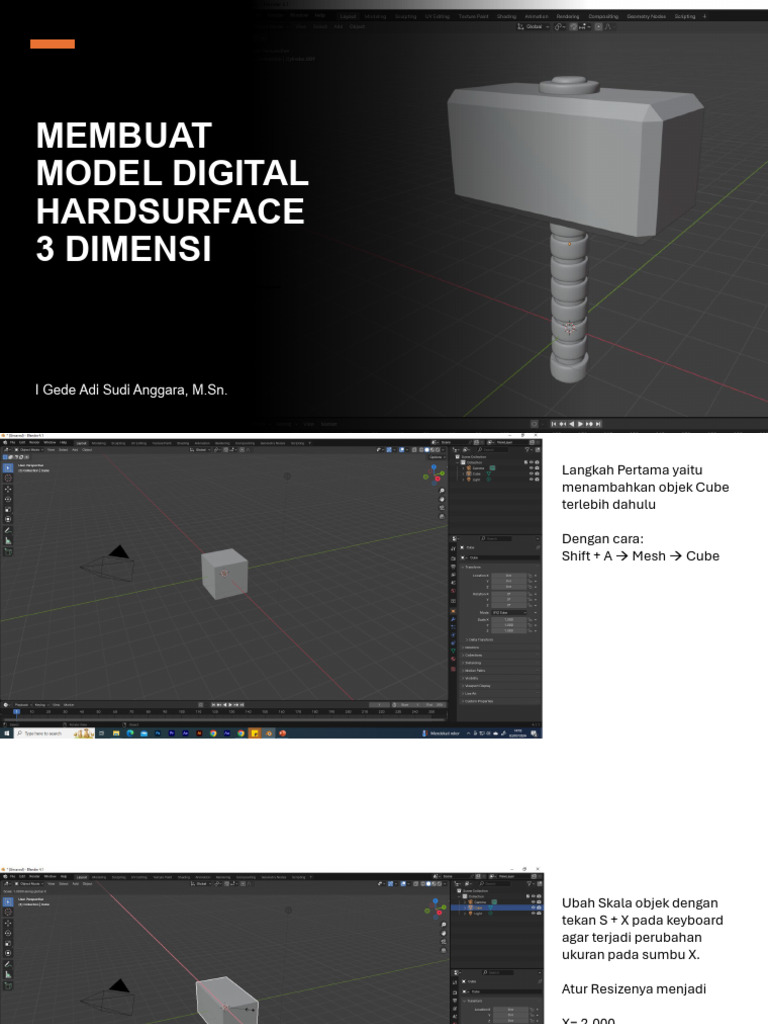Toggle the Scale X lock in first Blender screenshot
The height and width of the screenshot is (1024, 768).
[x=530, y=620]
